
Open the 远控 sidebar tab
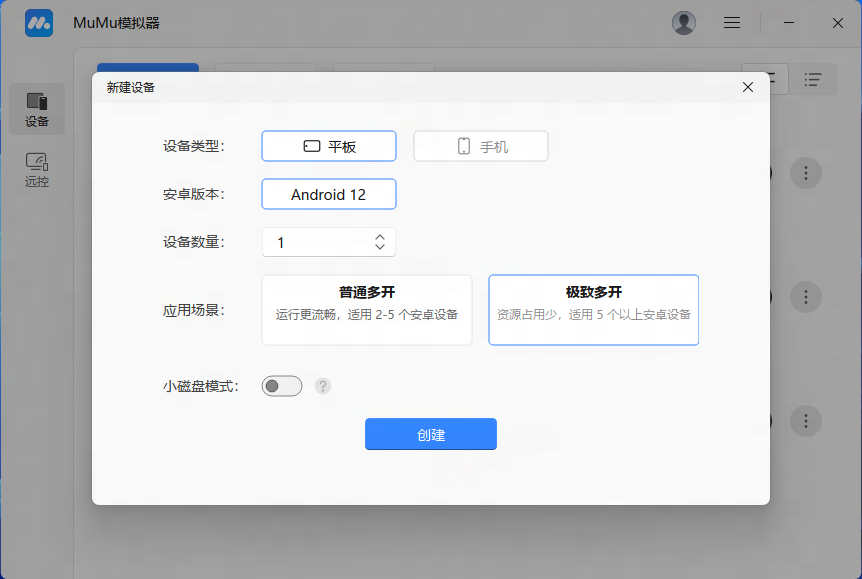pos(37,170)
